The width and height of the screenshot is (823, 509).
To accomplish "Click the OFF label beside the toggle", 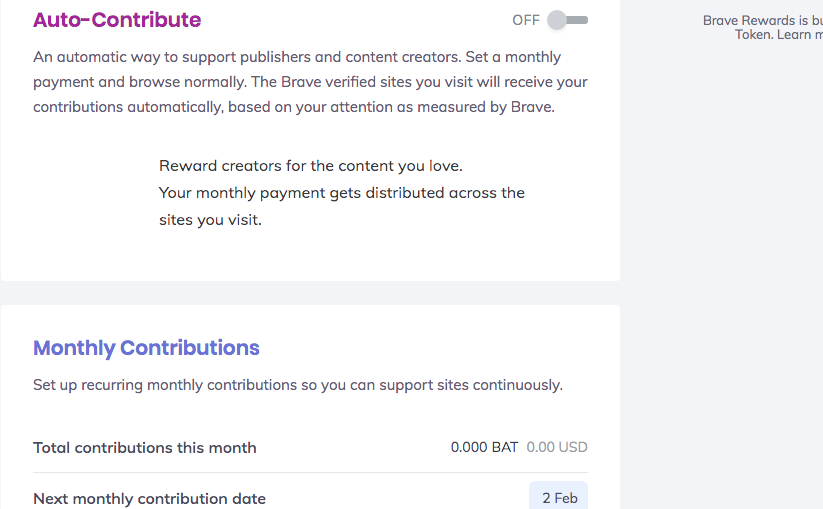I will click(x=526, y=20).
